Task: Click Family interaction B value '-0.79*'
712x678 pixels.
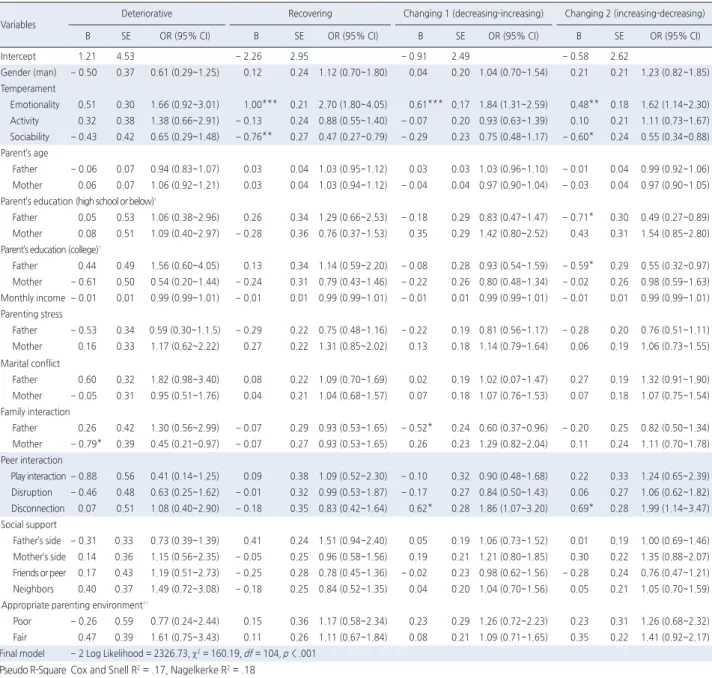Action: (86, 444)
